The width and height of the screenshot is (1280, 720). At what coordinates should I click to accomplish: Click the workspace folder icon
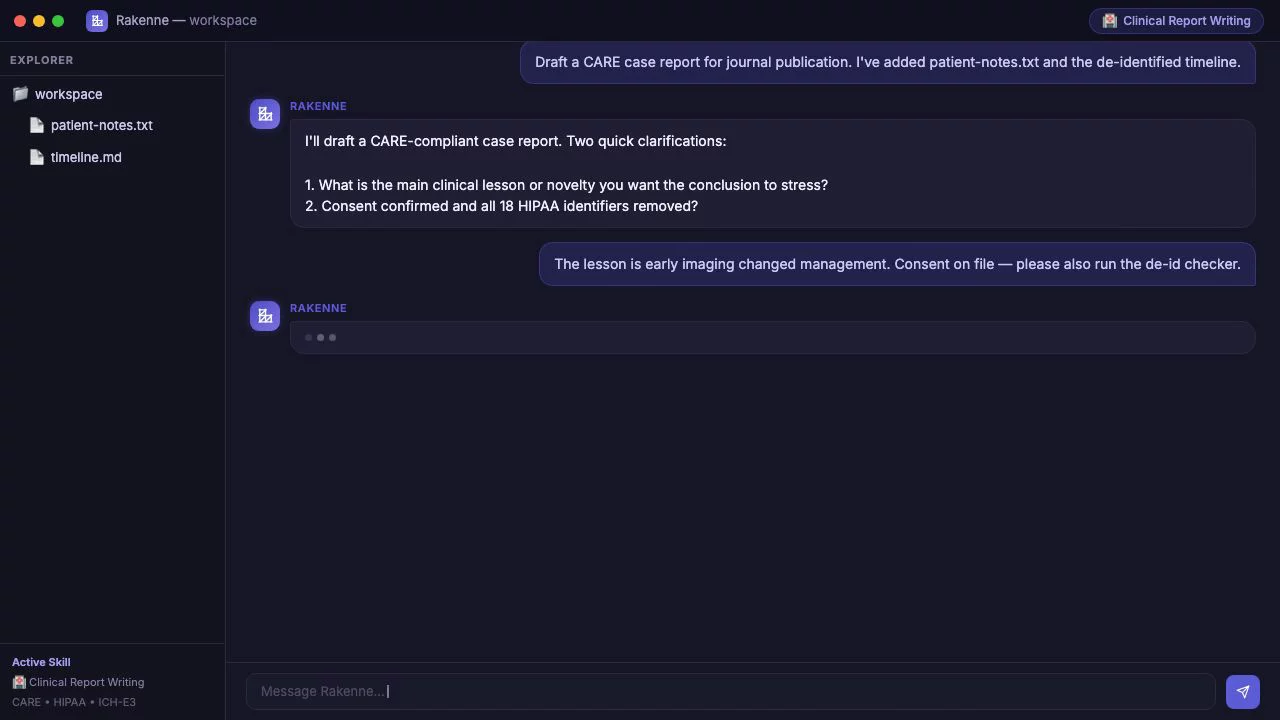[20, 94]
